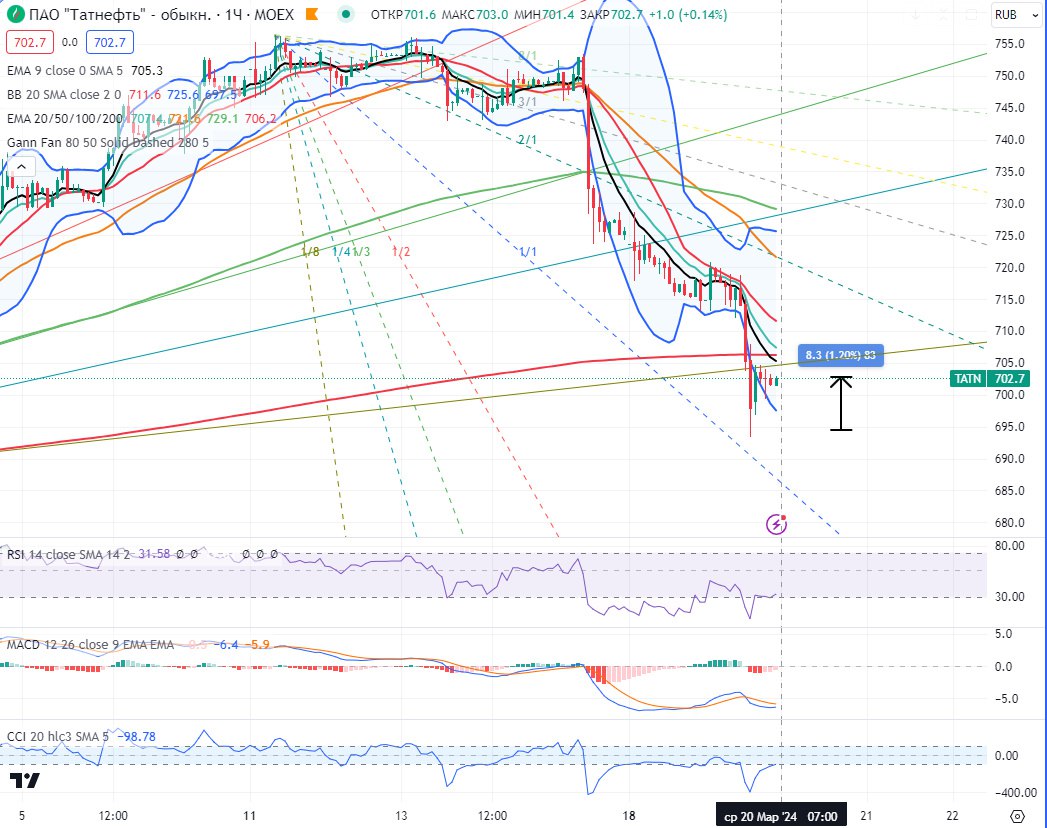Click the Gann fan 1/8 label
1047x828 pixels.
310,252
